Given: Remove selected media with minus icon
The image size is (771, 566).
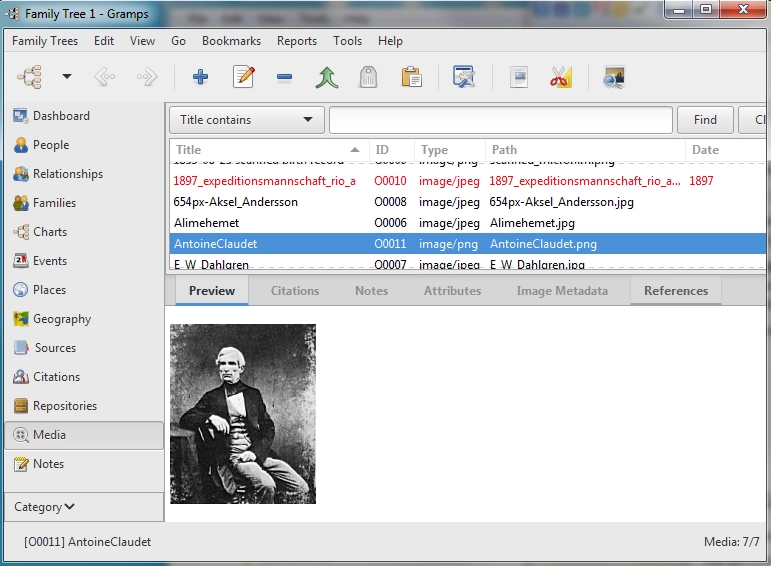Looking at the screenshot, I should [284, 77].
